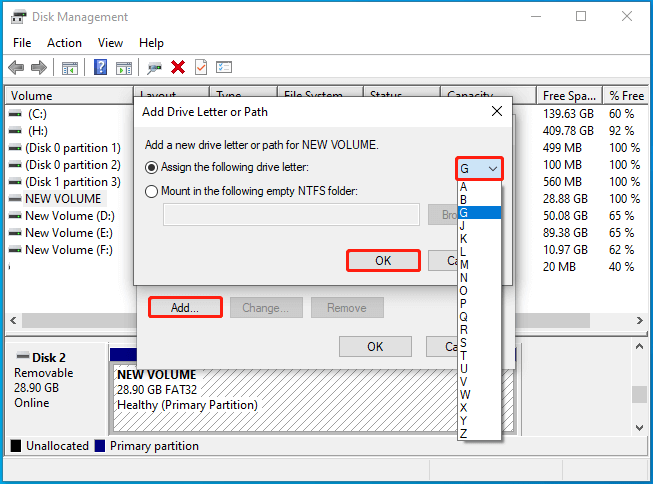The image size is (653, 484).
Task: Click OK in Add Drive Letter dialog
Action: point(383,261)
